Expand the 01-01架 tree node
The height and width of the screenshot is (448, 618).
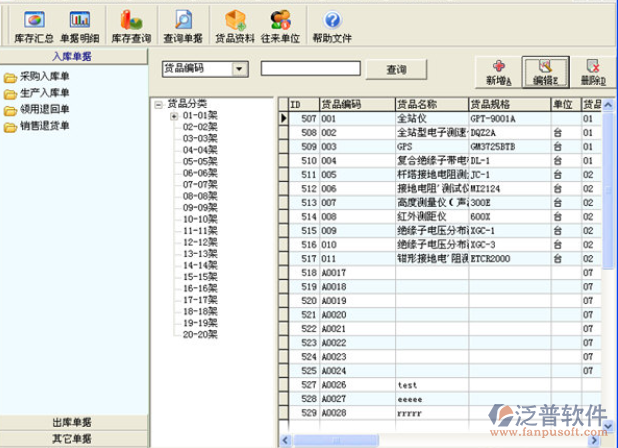click(174, 116)
